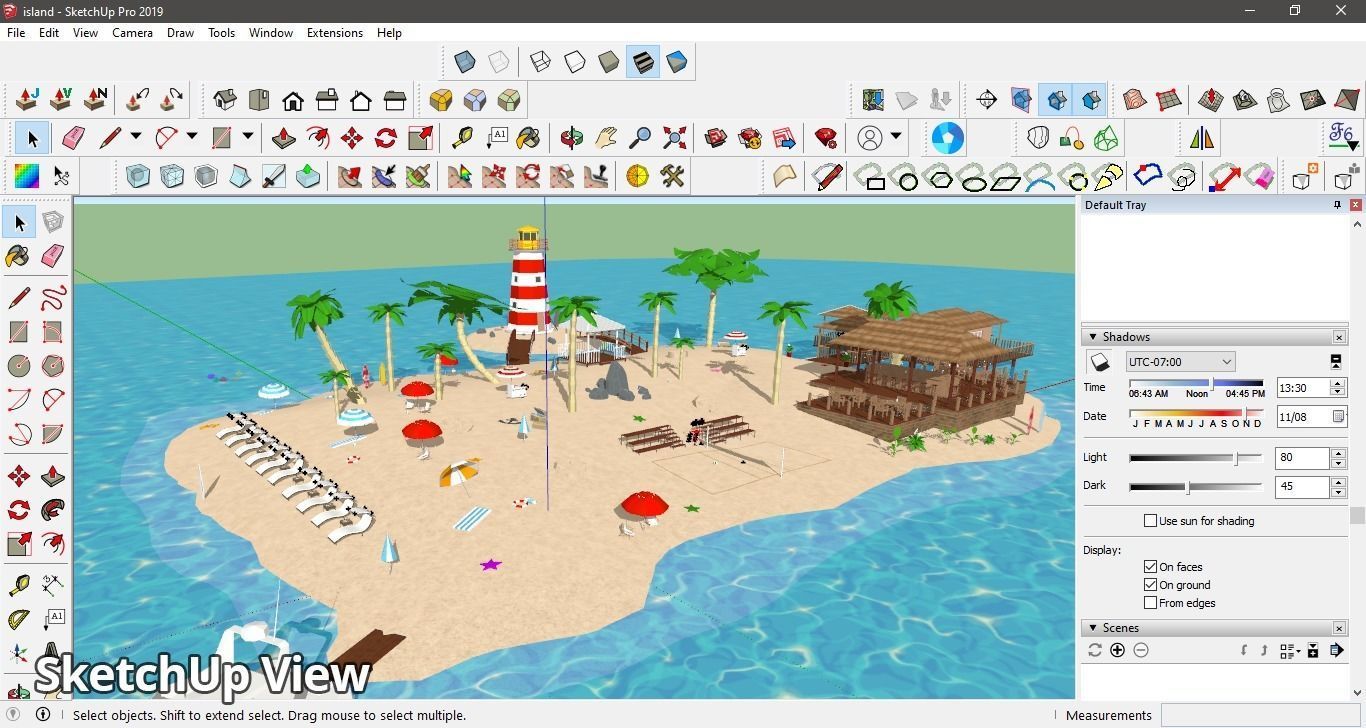
Task: Open the Extensions menu
Action: coord(334,33)
